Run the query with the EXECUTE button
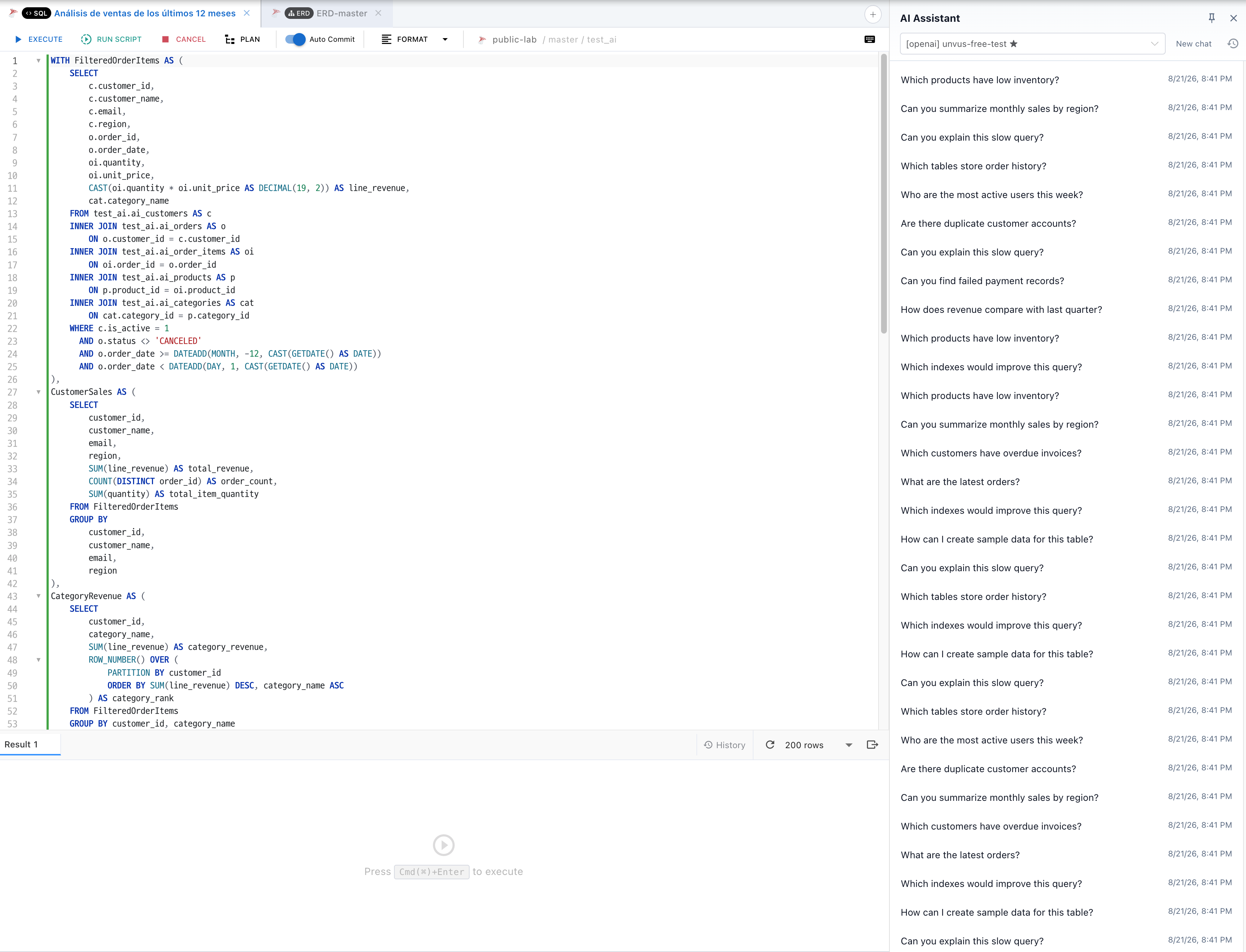Image resolution: width=1246 pixels, height=952 pixels. pyautogui.click(x=39, y=39)
